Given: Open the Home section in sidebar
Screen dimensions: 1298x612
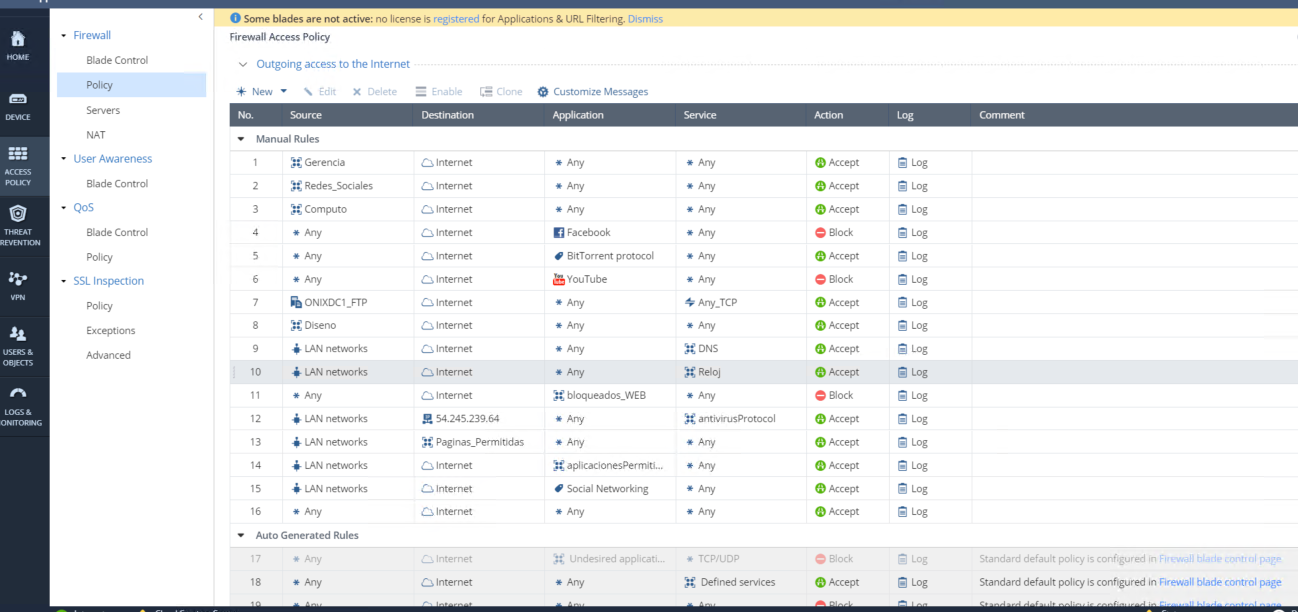Looking at the screenshot, I should (x=18, y=40).
